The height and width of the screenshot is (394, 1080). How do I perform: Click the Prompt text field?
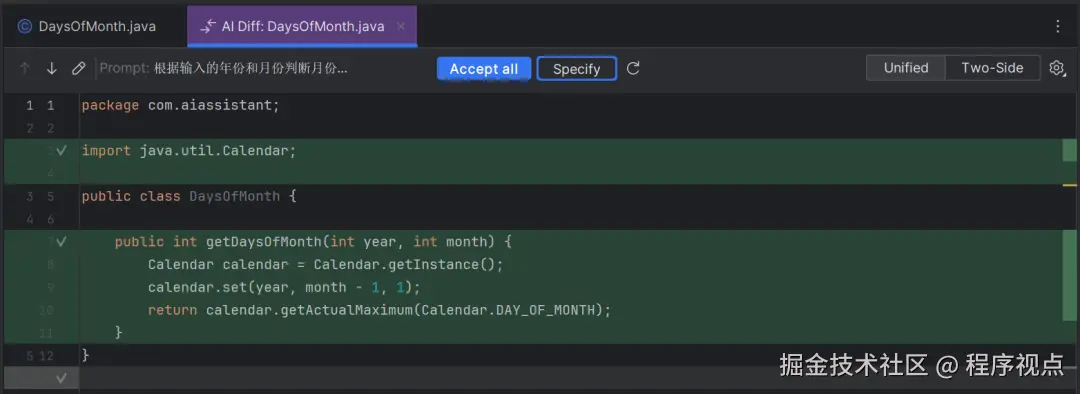coord(224,68)
